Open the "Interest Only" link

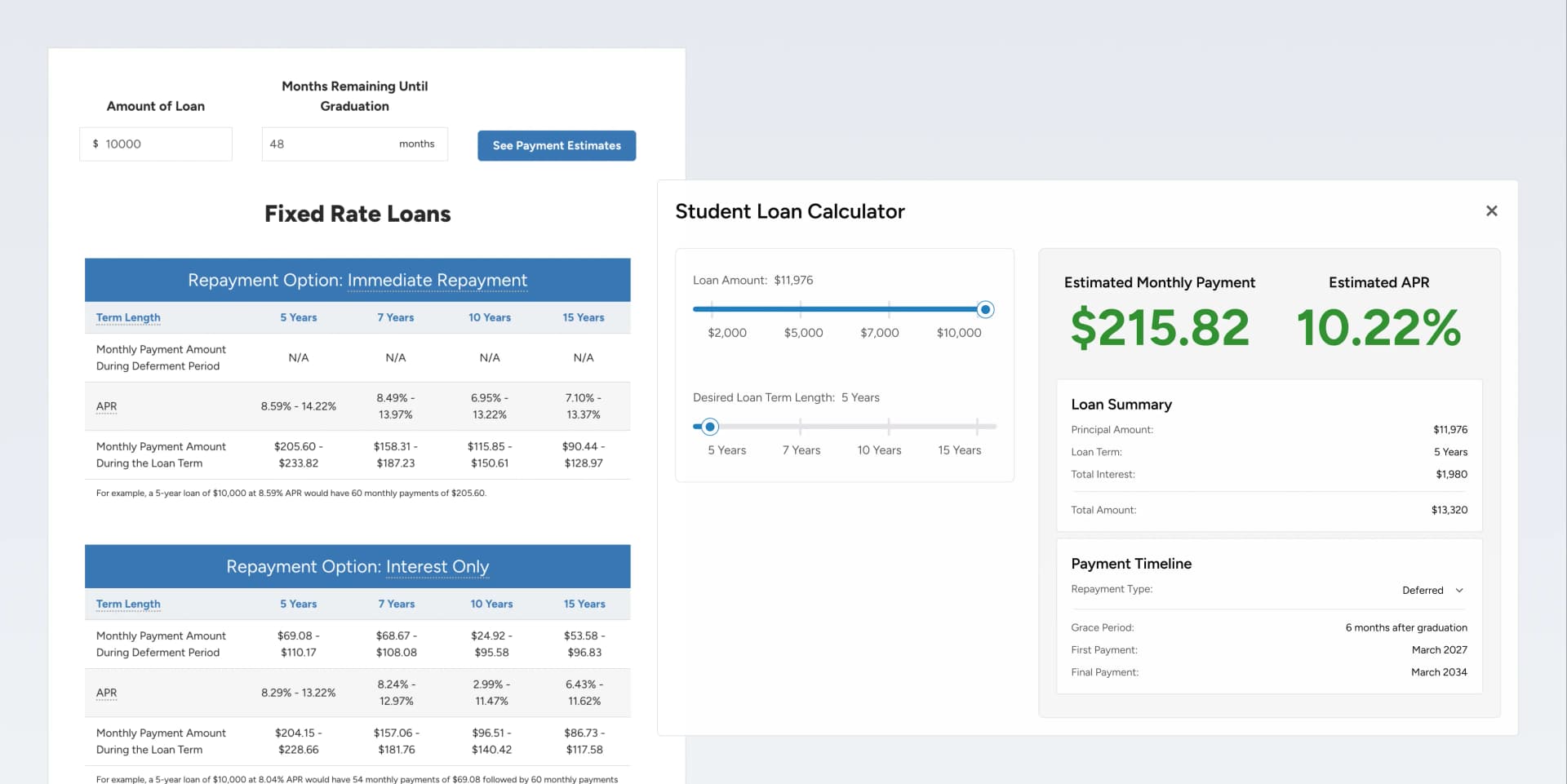437,566
